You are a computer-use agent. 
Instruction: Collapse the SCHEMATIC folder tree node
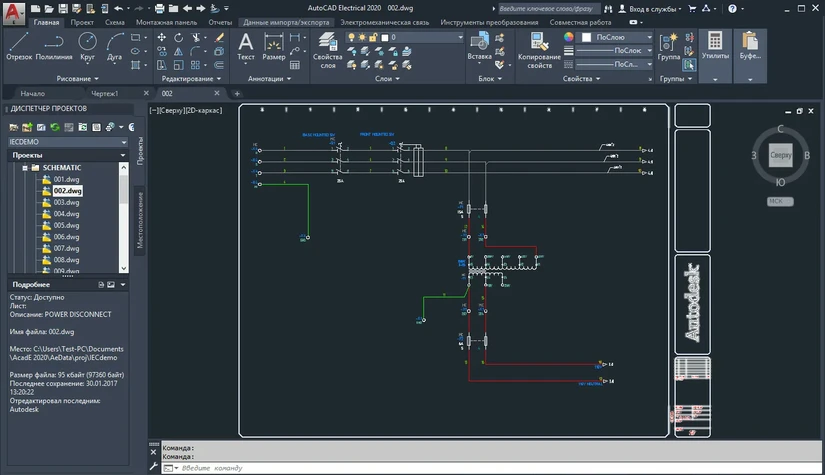click(x=25, y=168)
